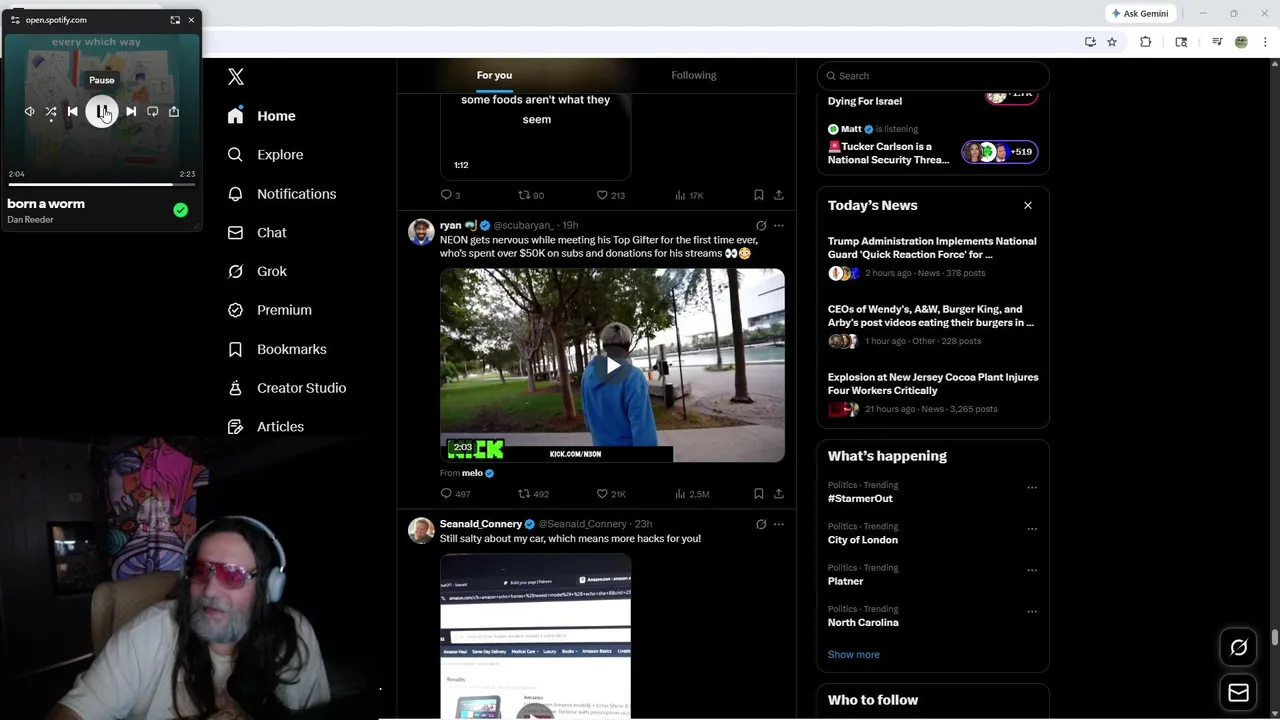This screenshot has height=720, width=1280.
Task: Click Show more under What's happening
Action: point(854,654)
